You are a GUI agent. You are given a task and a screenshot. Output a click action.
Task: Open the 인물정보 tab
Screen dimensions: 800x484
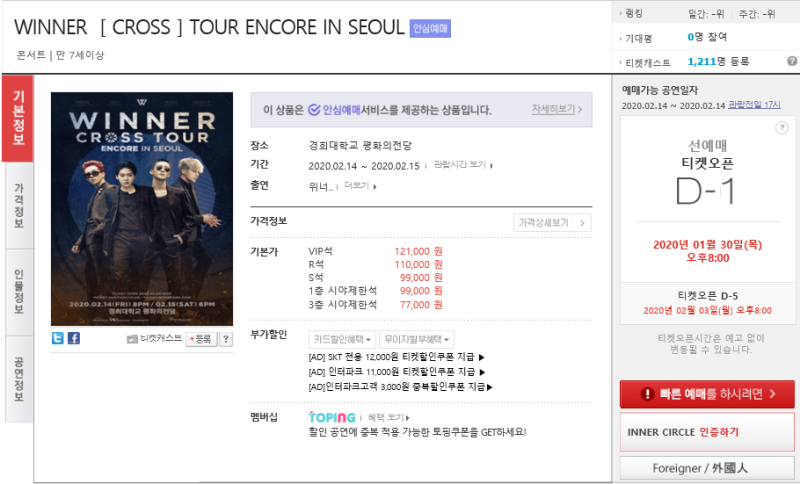pos(19,293)
